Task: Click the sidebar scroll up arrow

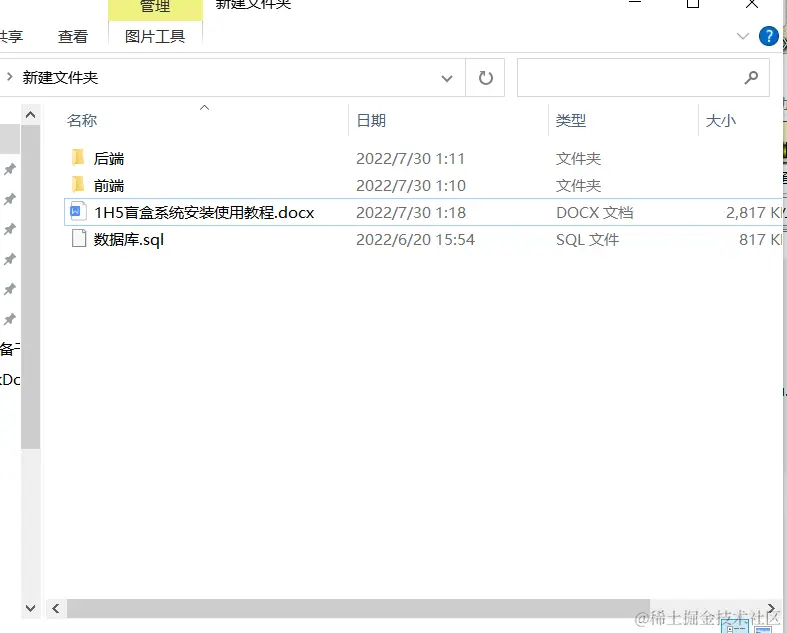Action: (30, 115)
